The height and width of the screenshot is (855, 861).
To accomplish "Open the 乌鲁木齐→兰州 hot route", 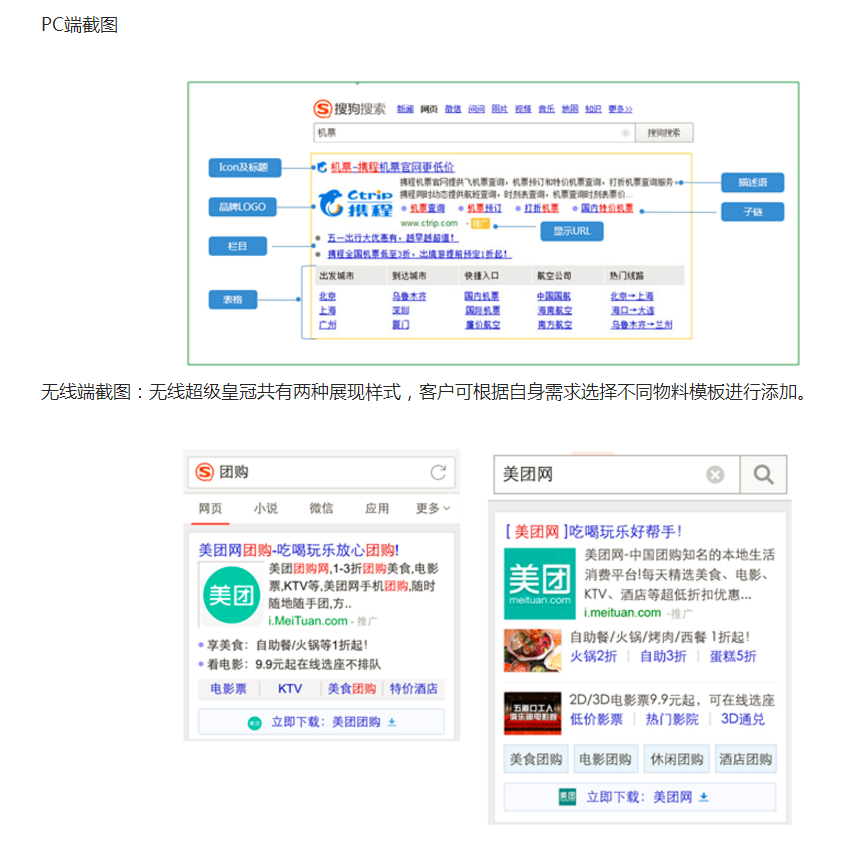I will pyautogui.click(x=641, y=325).
